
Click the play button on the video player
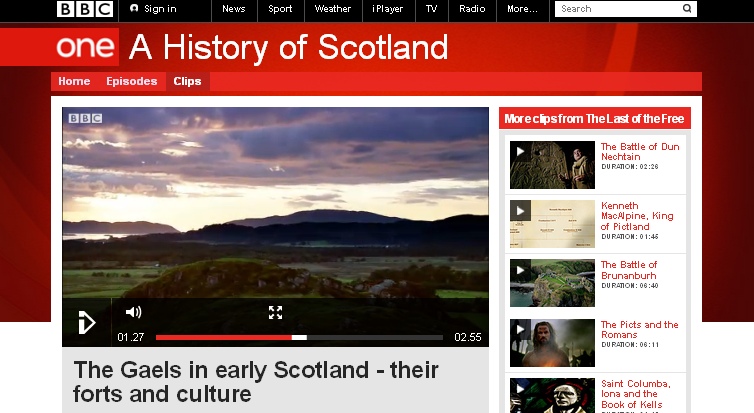point(86,322)
